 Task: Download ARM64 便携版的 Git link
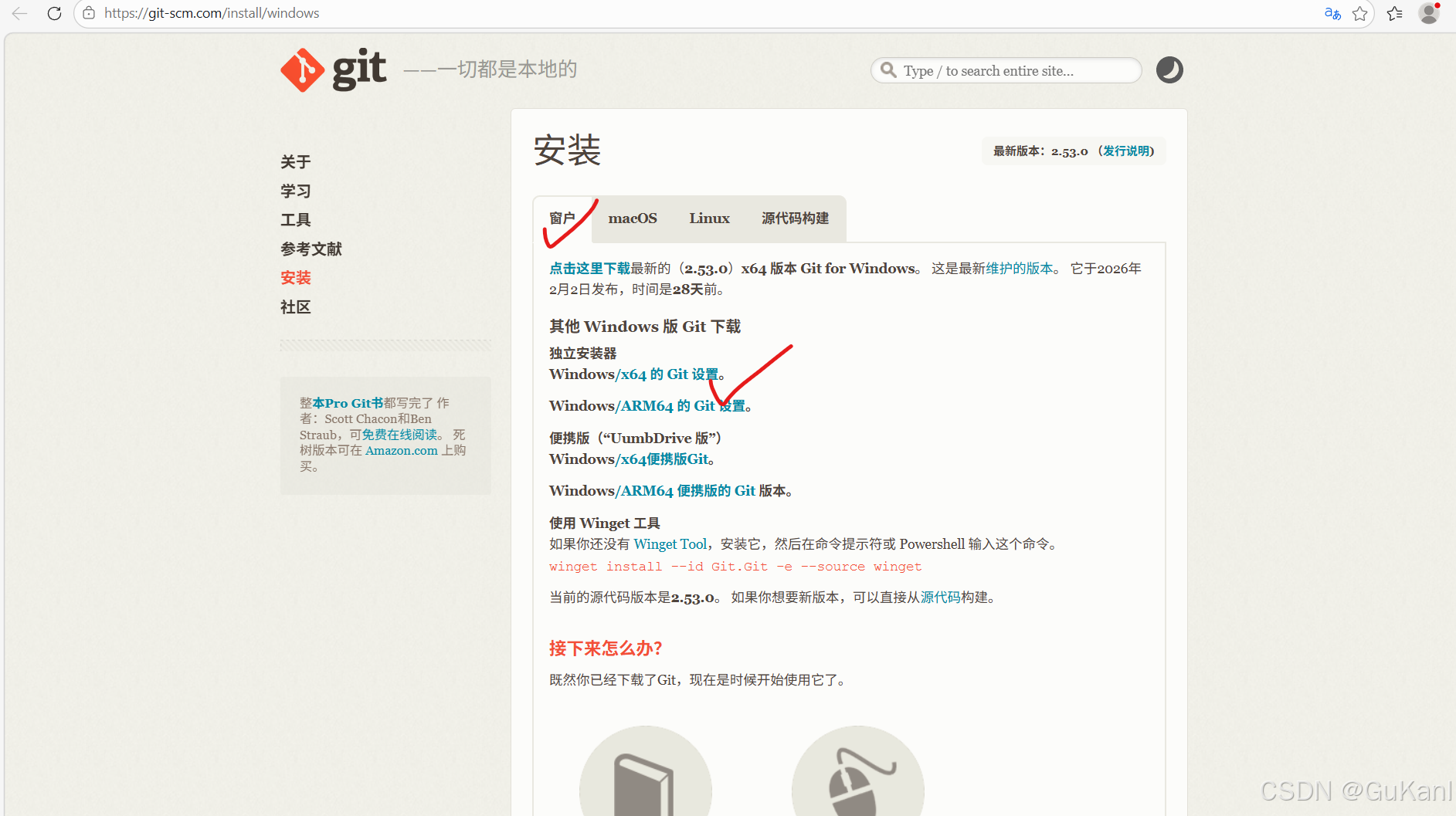[687, 491]
